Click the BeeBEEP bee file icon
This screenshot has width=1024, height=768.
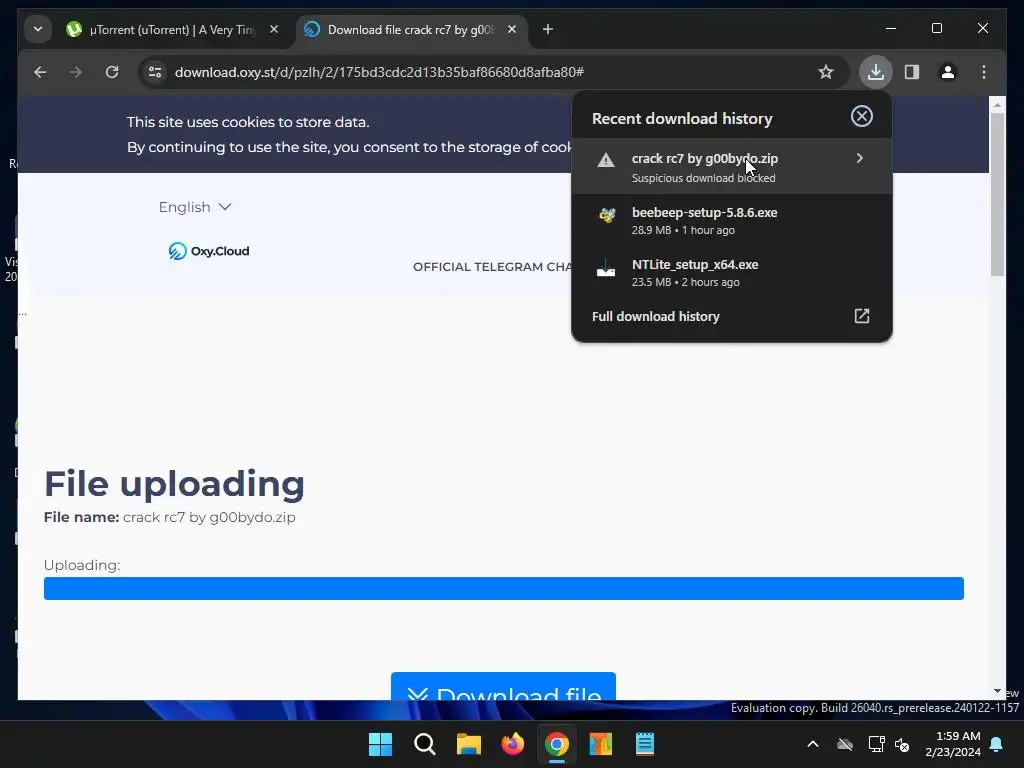click(x=607, y=215)
